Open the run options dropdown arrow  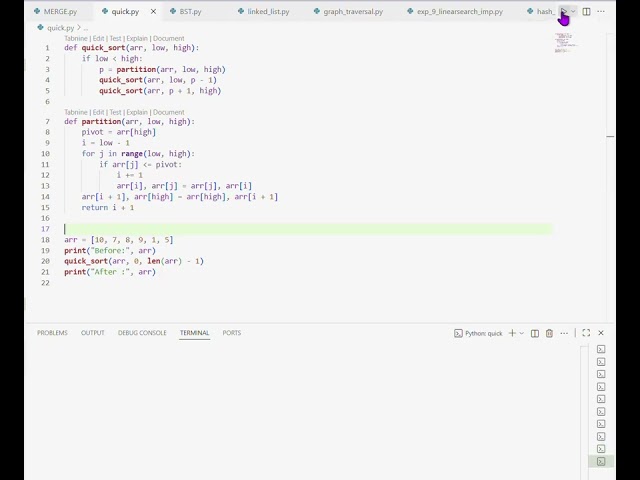574,12
